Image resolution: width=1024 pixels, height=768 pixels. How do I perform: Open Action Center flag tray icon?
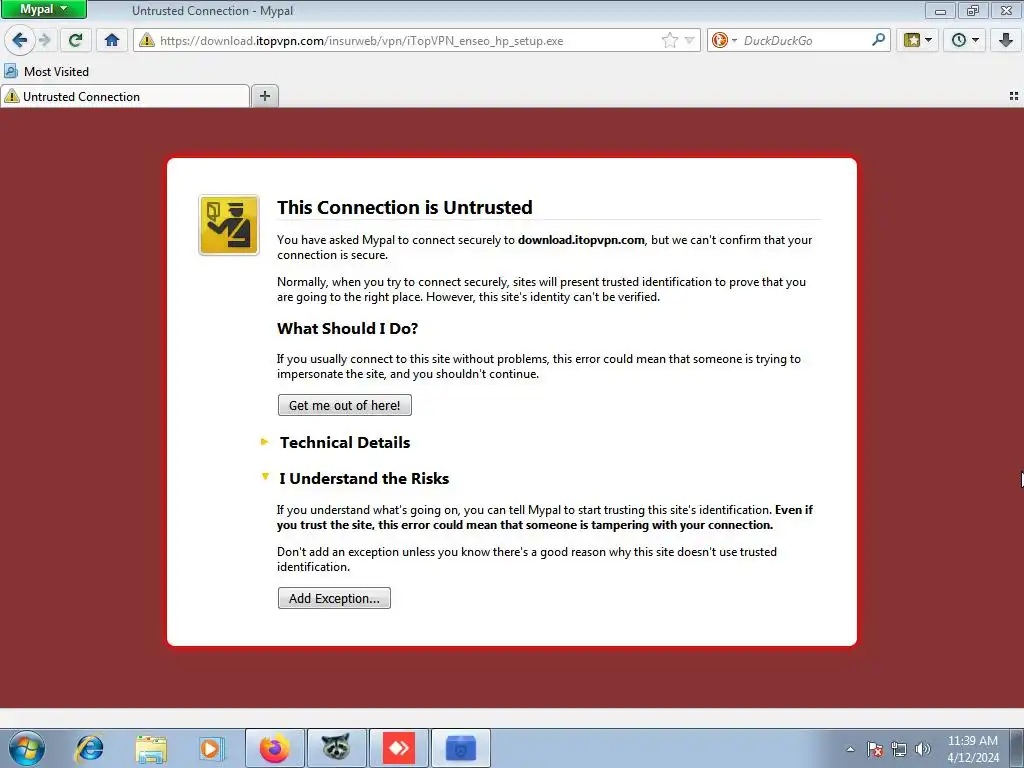coord(875,749)
